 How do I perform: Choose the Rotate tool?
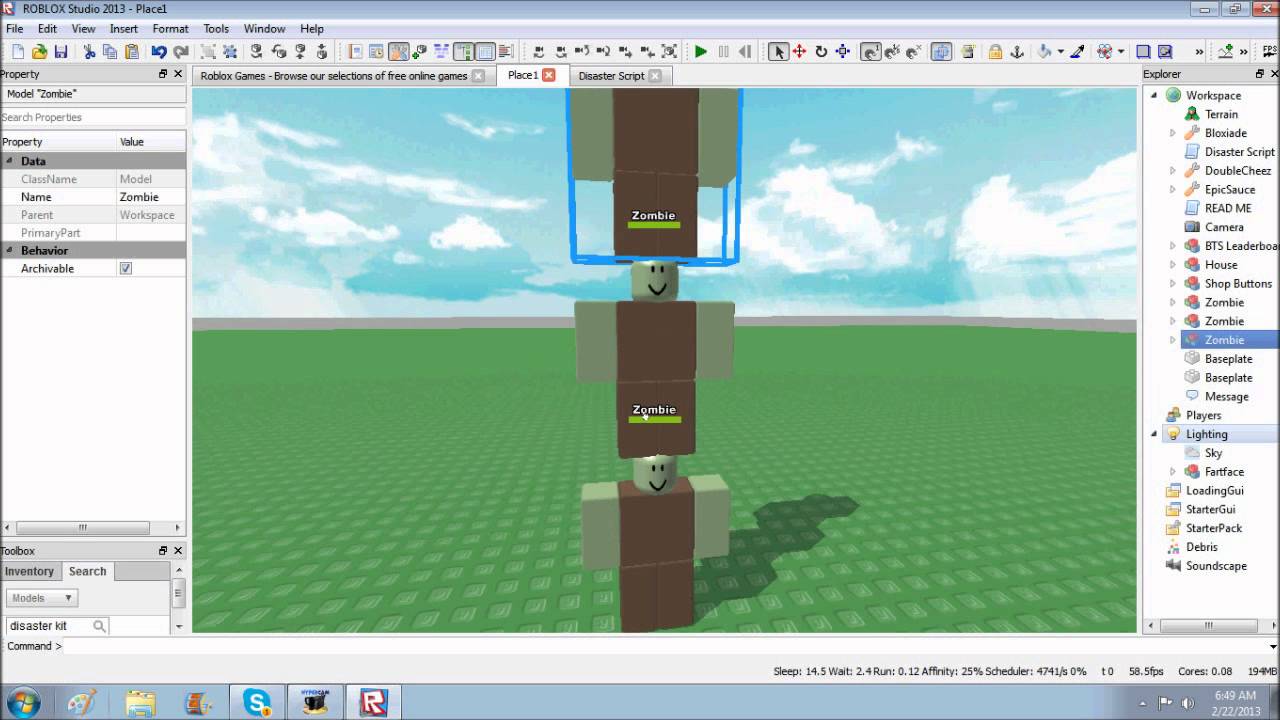pyautogui.click(x=821, y=52)
